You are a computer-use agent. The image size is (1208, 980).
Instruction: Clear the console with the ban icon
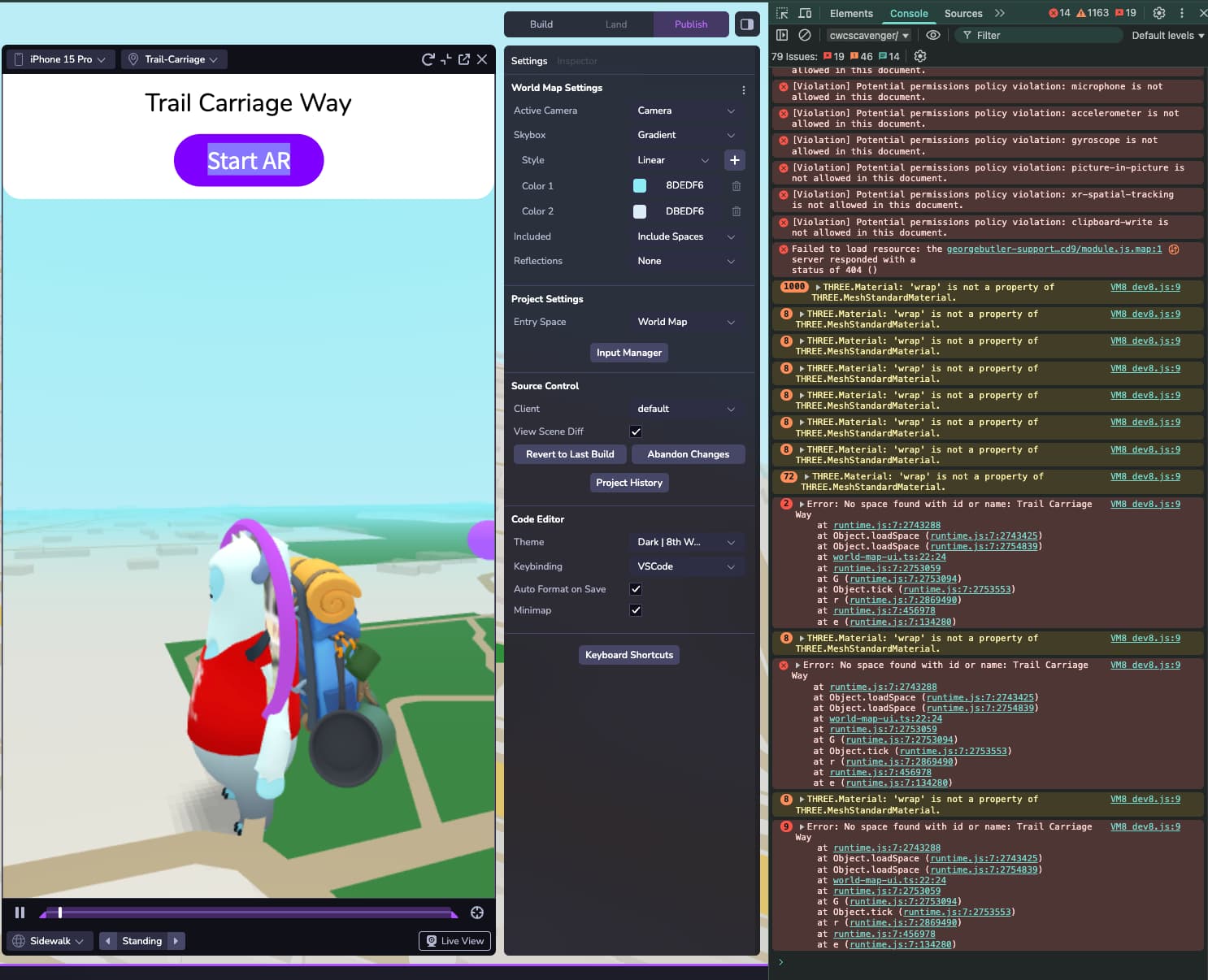click(805, 35)
